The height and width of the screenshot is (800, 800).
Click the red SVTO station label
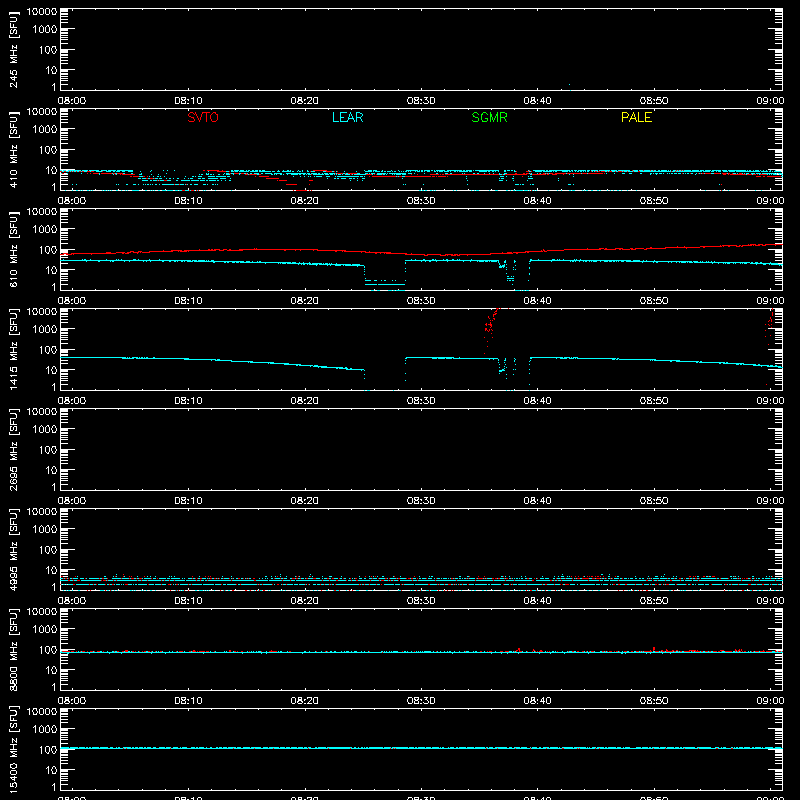203,117
